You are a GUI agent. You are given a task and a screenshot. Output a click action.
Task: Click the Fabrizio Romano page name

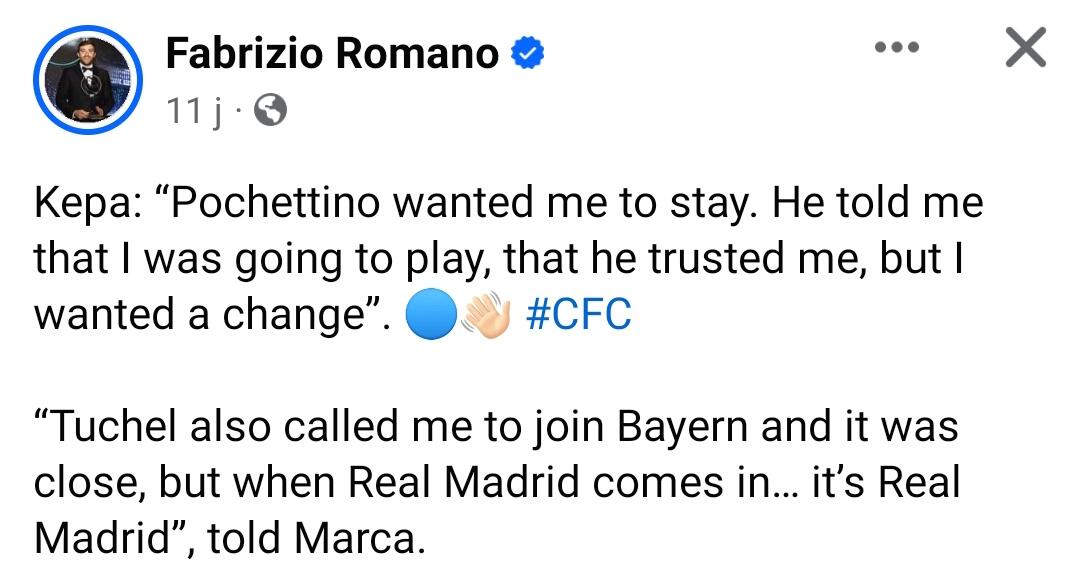(331, 53)
